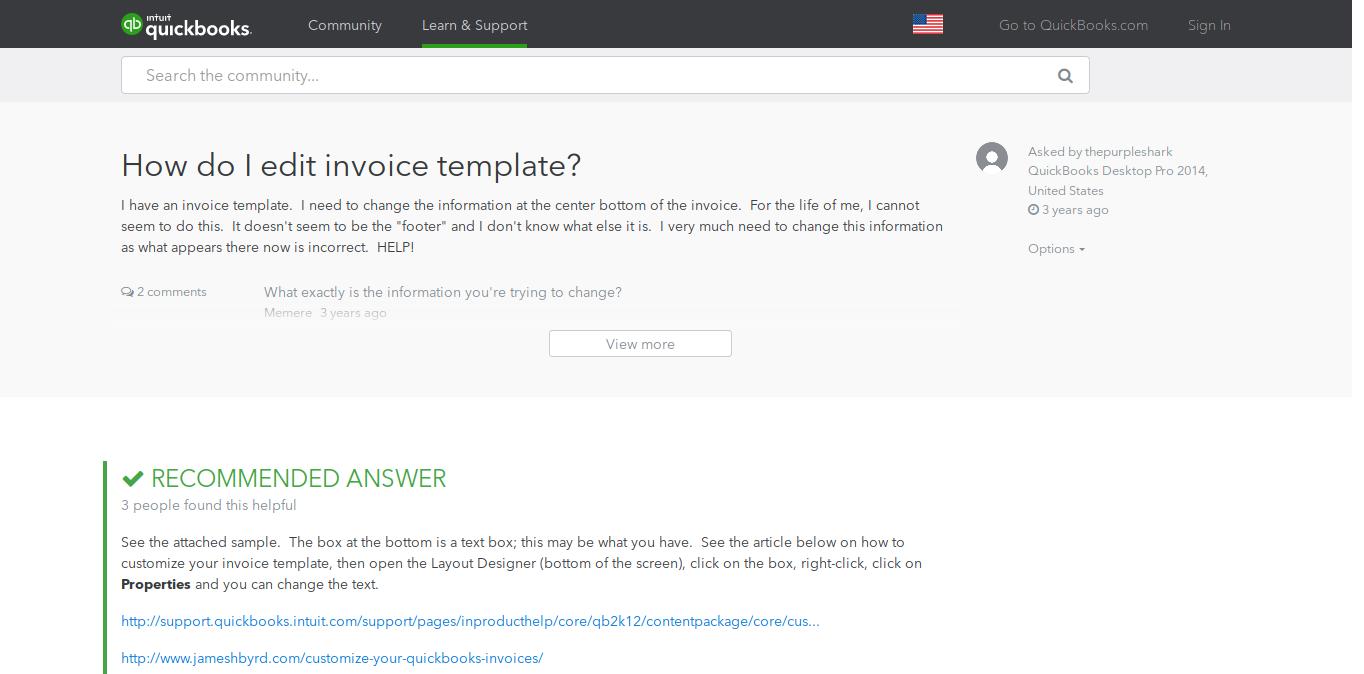Click the search magnifier icon
1364x674 pixels.
pos(1065,76)
